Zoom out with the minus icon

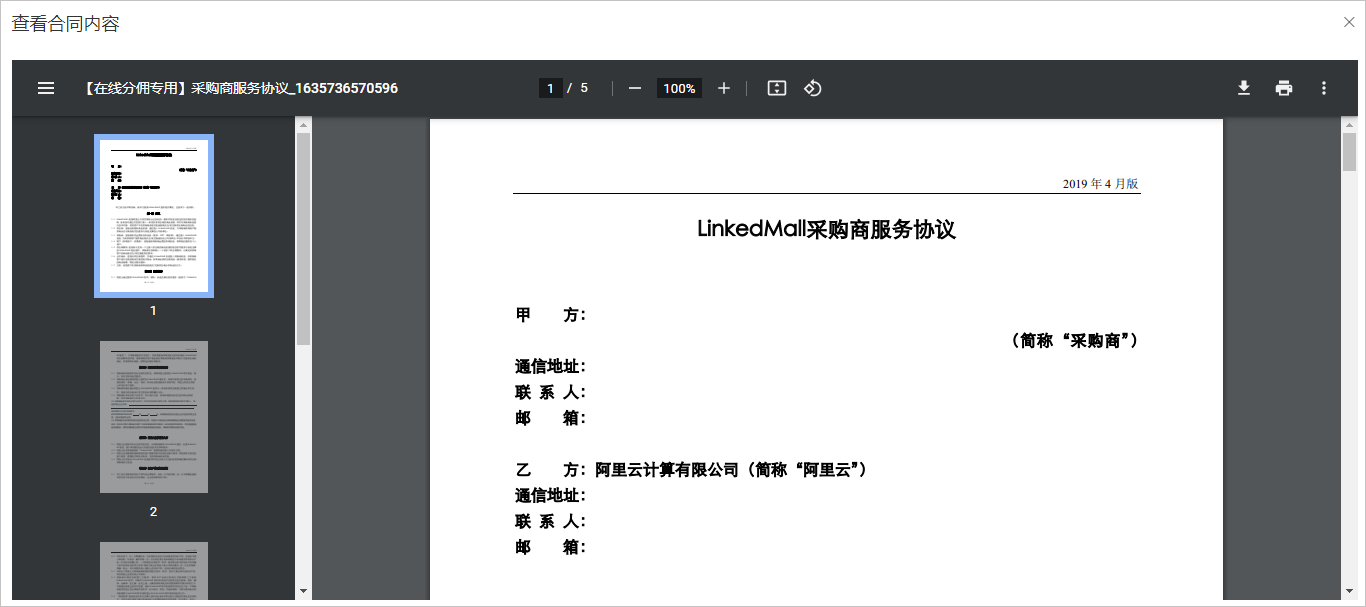tap(635, 88)
